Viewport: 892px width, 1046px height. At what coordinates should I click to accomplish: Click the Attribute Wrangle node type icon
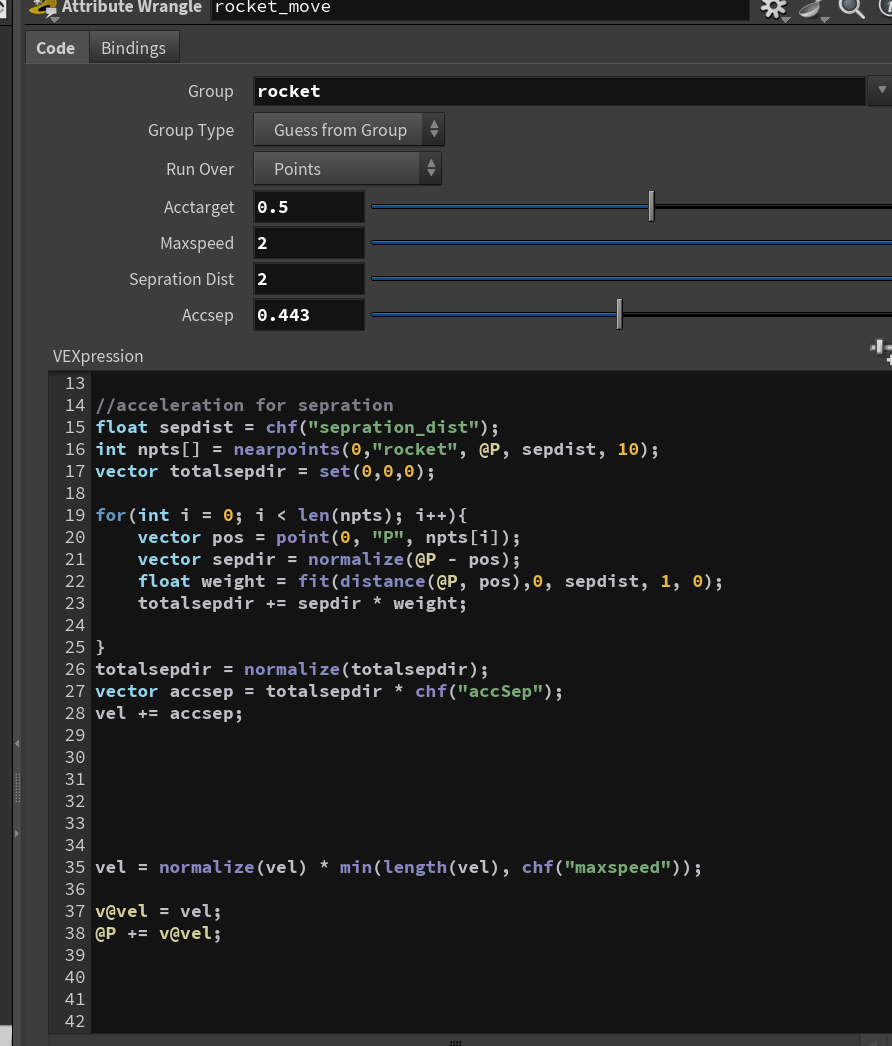(43, 8)
